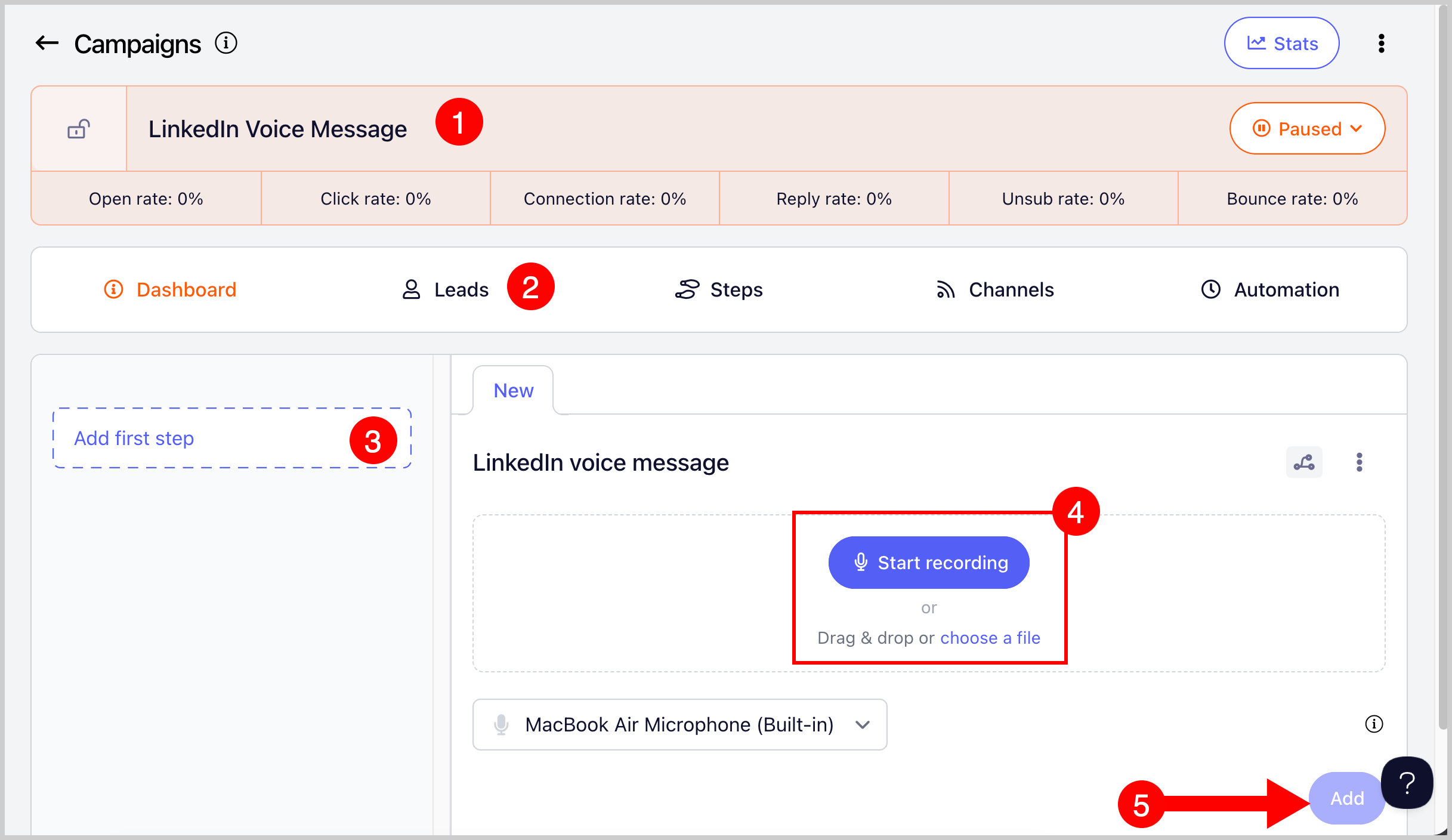Click the choose a file link
1452x840 pixels.
990,638
